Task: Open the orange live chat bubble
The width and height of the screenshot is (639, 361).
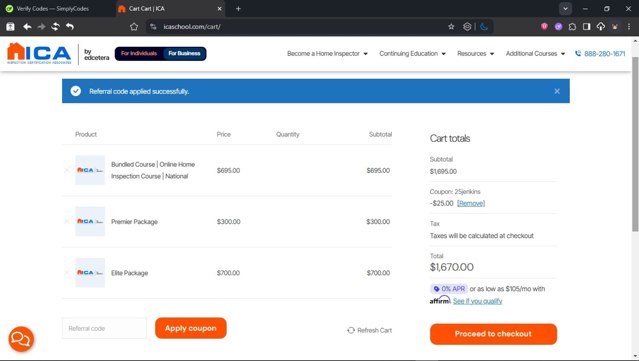Action: pyautogui.click(x=21, y=339)
